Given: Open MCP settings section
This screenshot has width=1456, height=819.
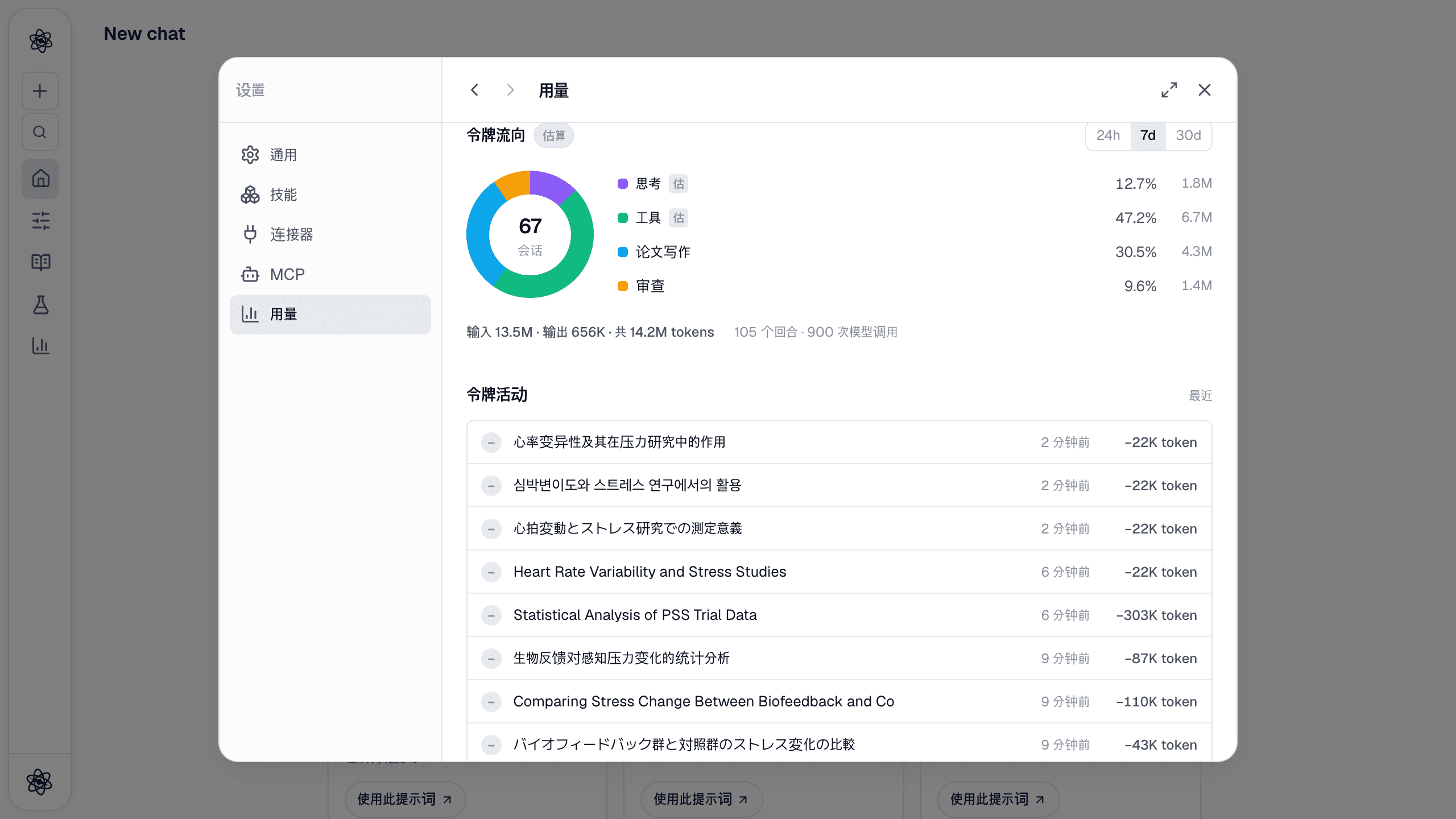Looking at the screenshot, I should point(330,275).
